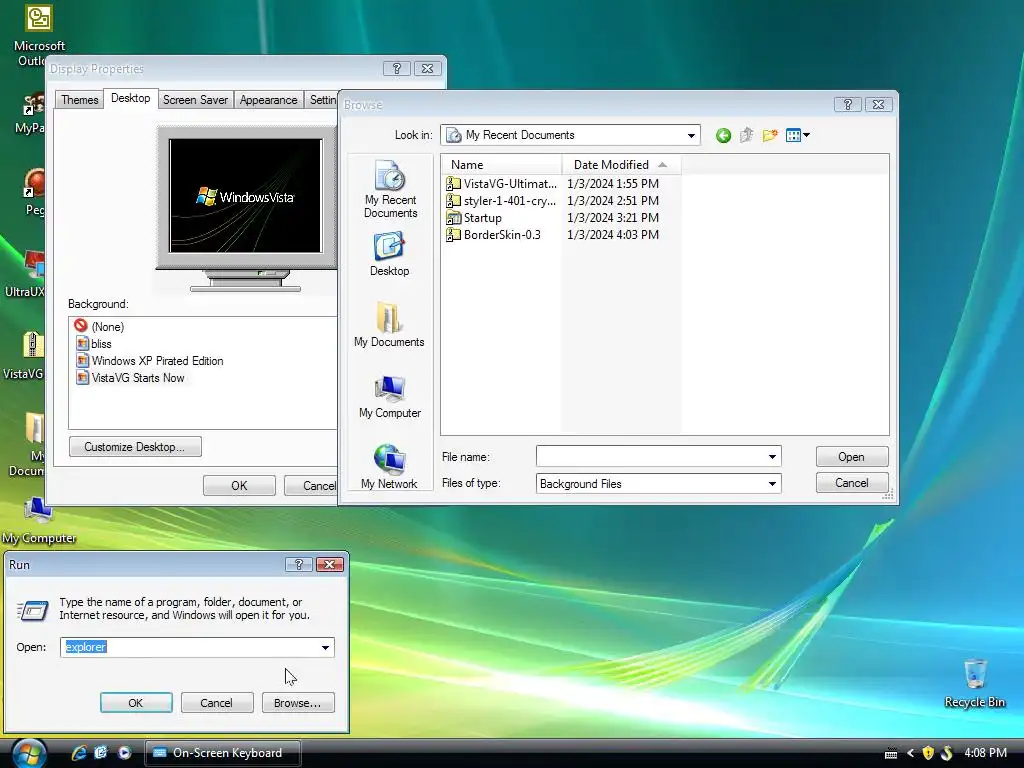Select the Recycle Bin desktop icon
This screenshot has width=1024, height=768.
tap(974, 683)
